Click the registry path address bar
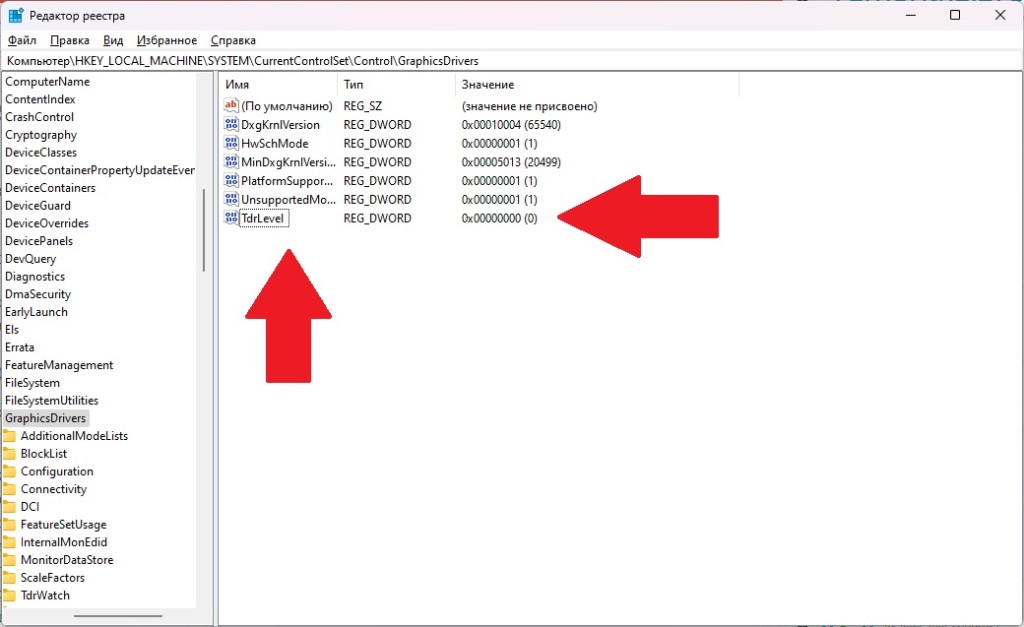The height and width of the screenshot is (627, 1024). click(x=511, y=61)
